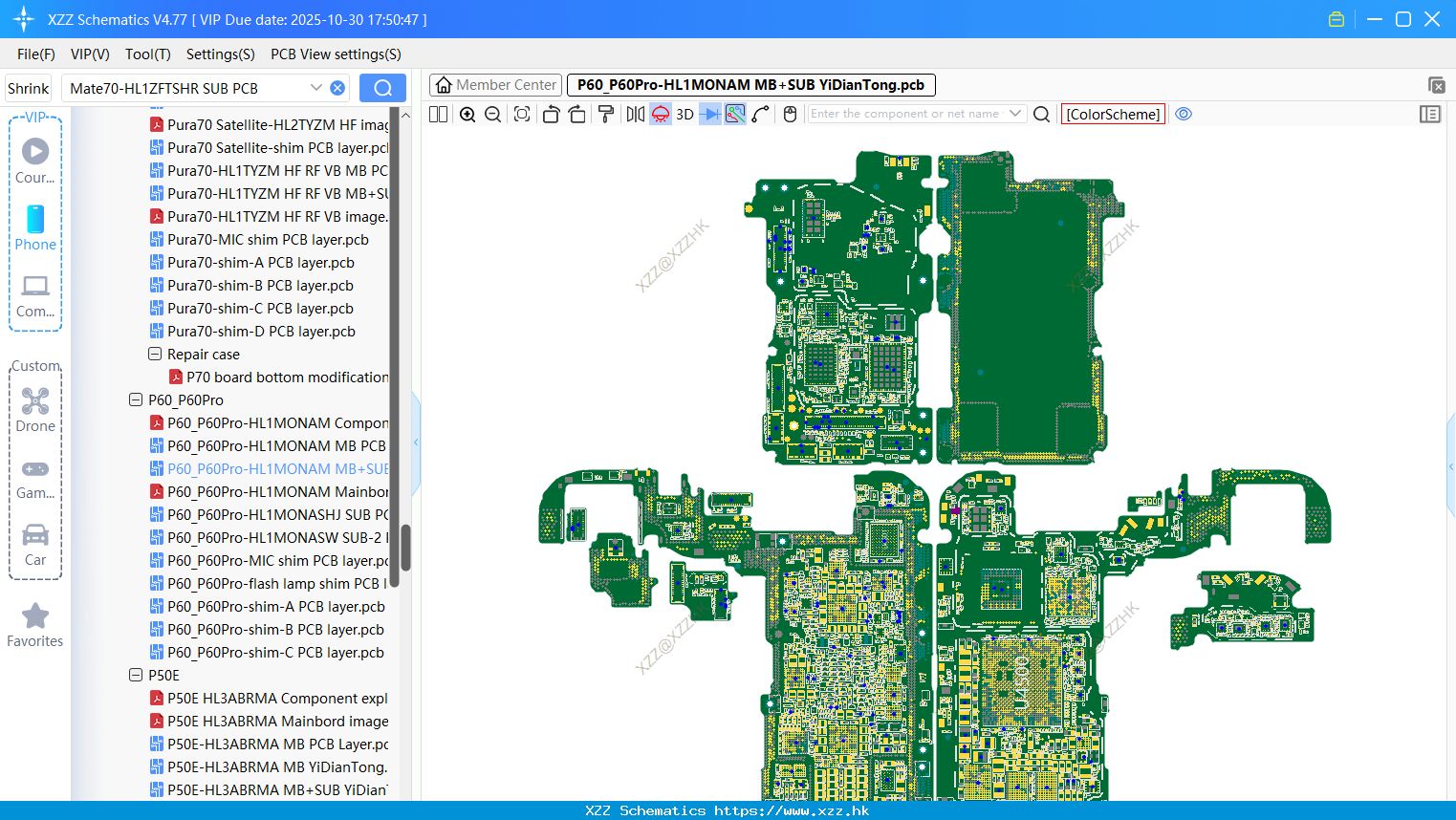Toggle the net routing display icon
Screen dimensions: 1456x820
tap(735, 114)
